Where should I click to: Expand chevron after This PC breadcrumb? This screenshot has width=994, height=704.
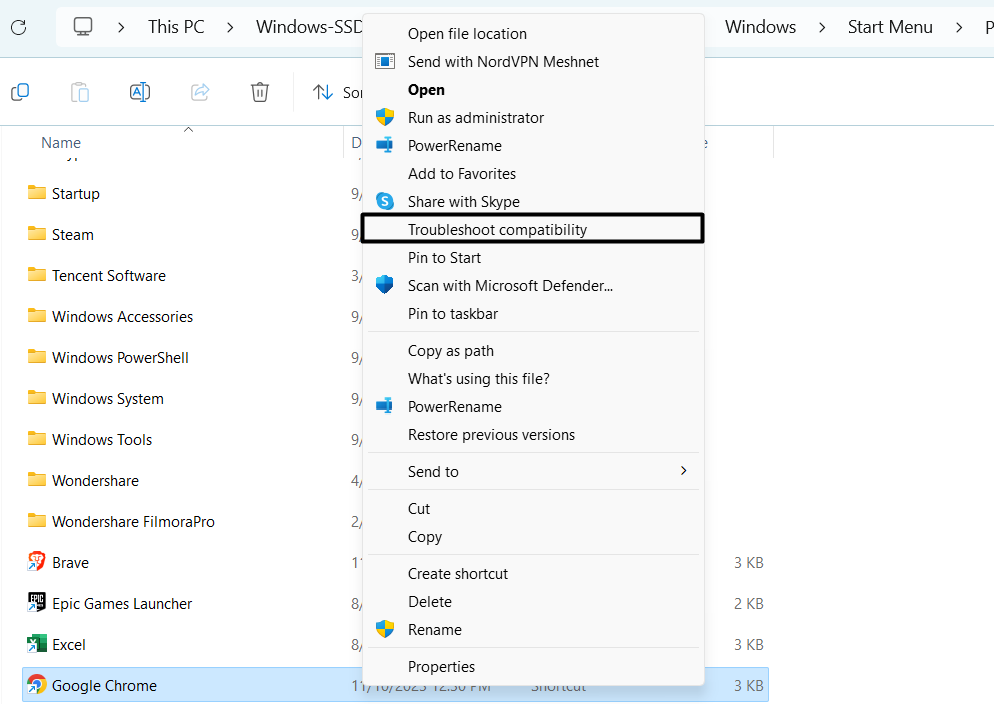(x=232, y=27)
